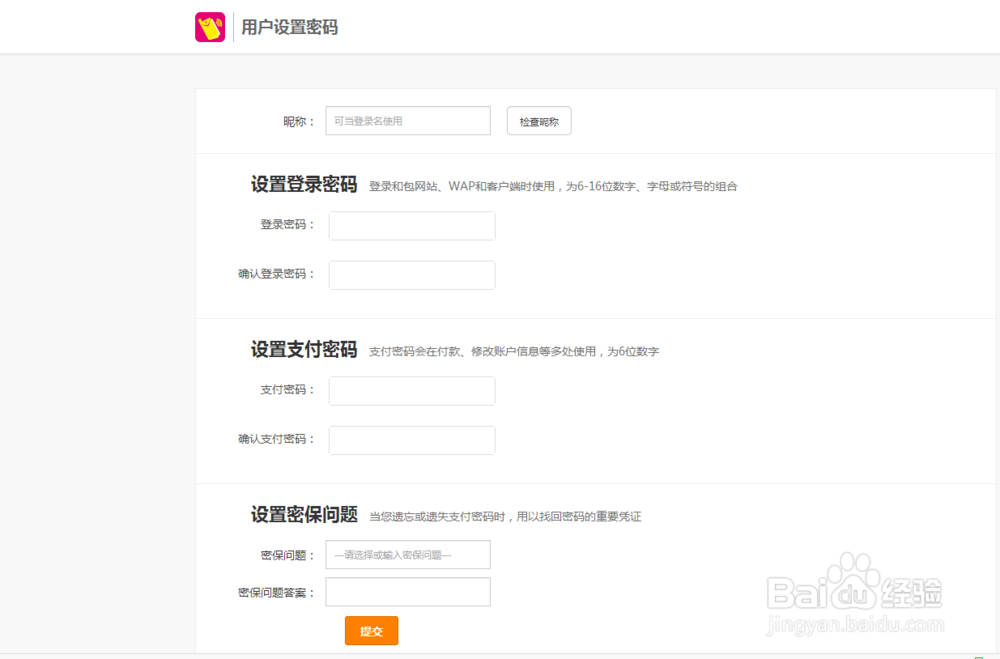Click the 昵称 nickname input field
Viewport: 1000px width, 659px height.
[x=407, y=120]
